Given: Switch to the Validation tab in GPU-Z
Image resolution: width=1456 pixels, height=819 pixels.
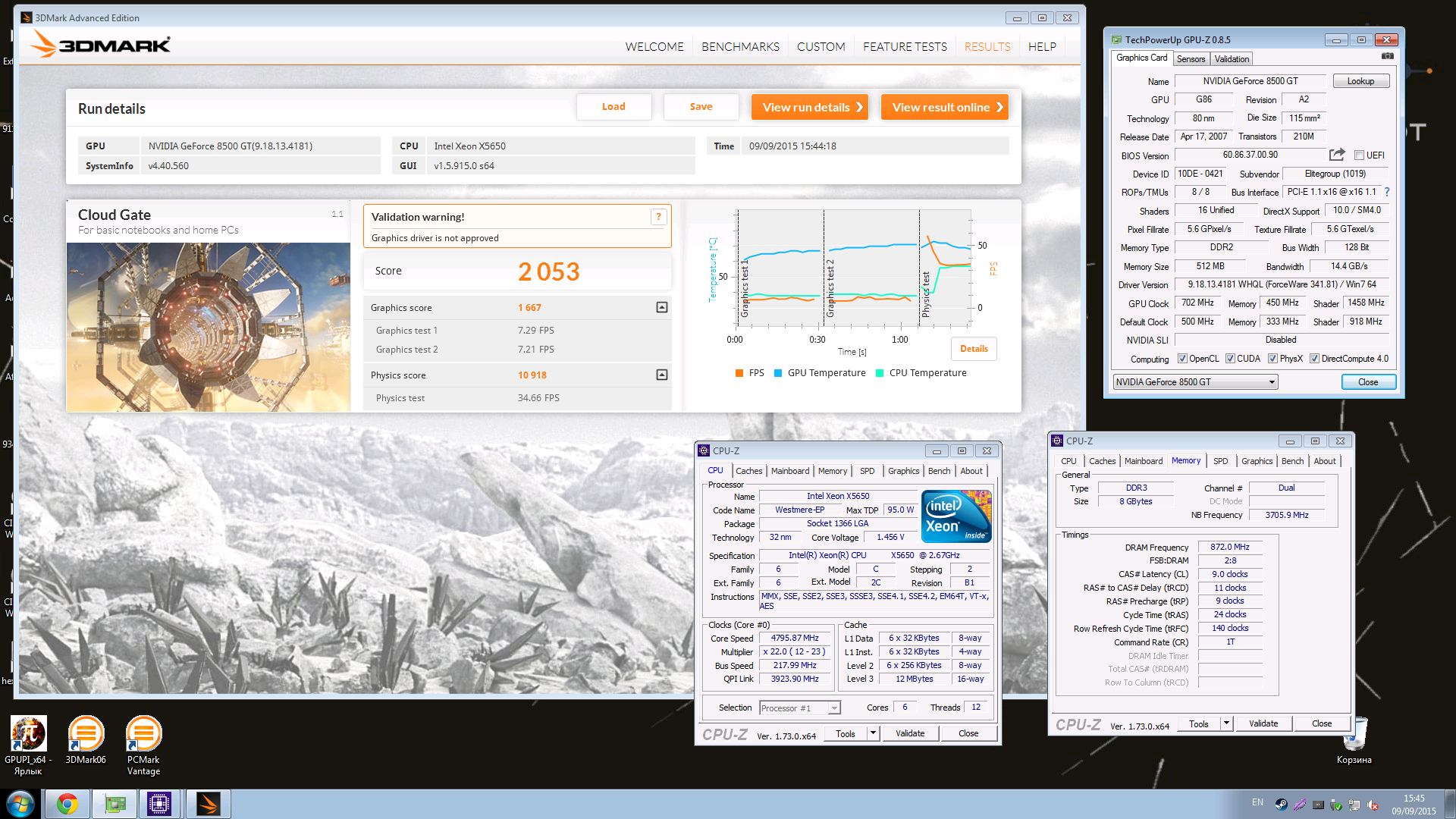Looking at the screenshot, I should (x=1232, y=59).
